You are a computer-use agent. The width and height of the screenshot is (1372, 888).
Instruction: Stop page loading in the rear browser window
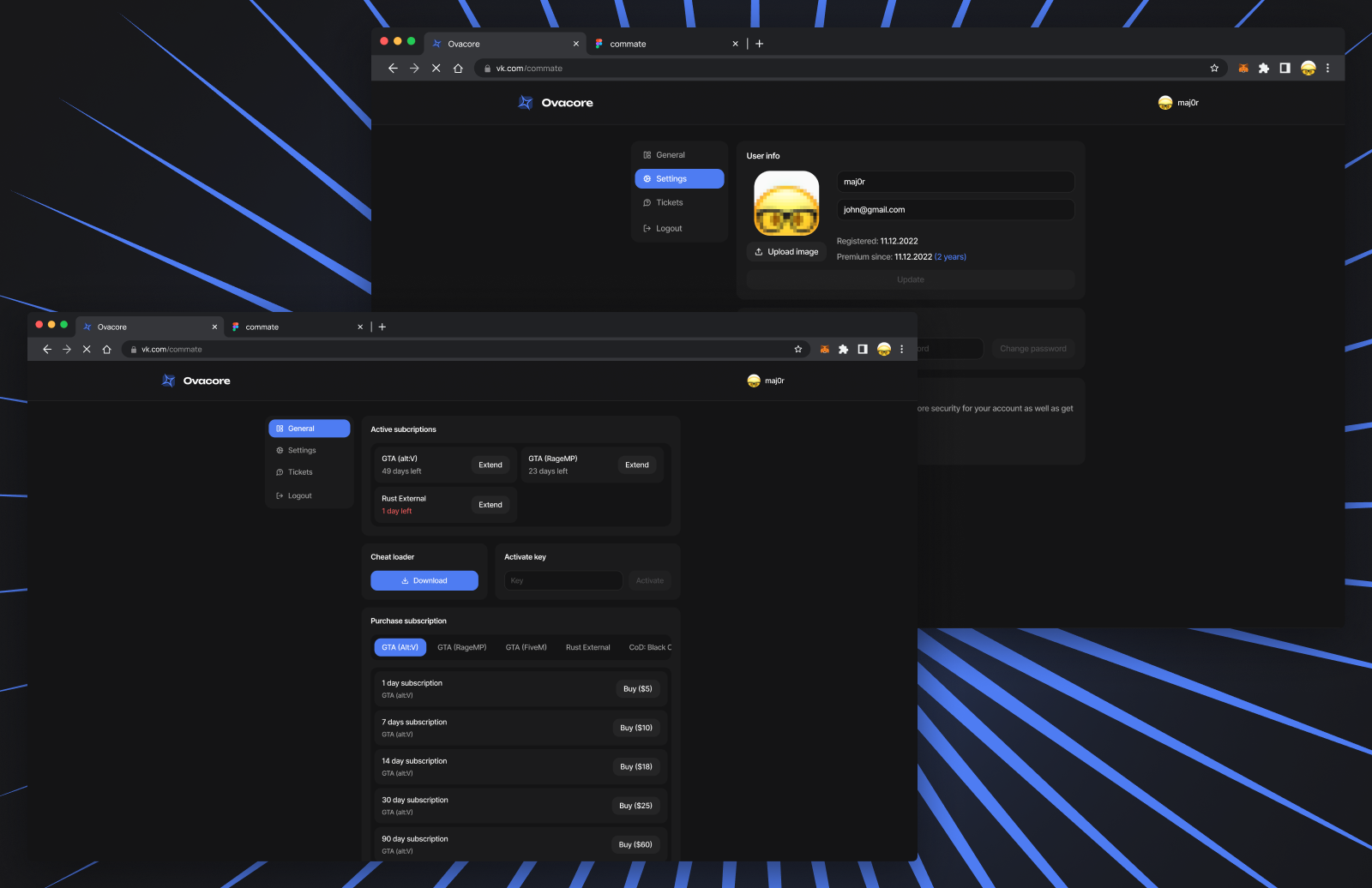(x=436, y=68)
